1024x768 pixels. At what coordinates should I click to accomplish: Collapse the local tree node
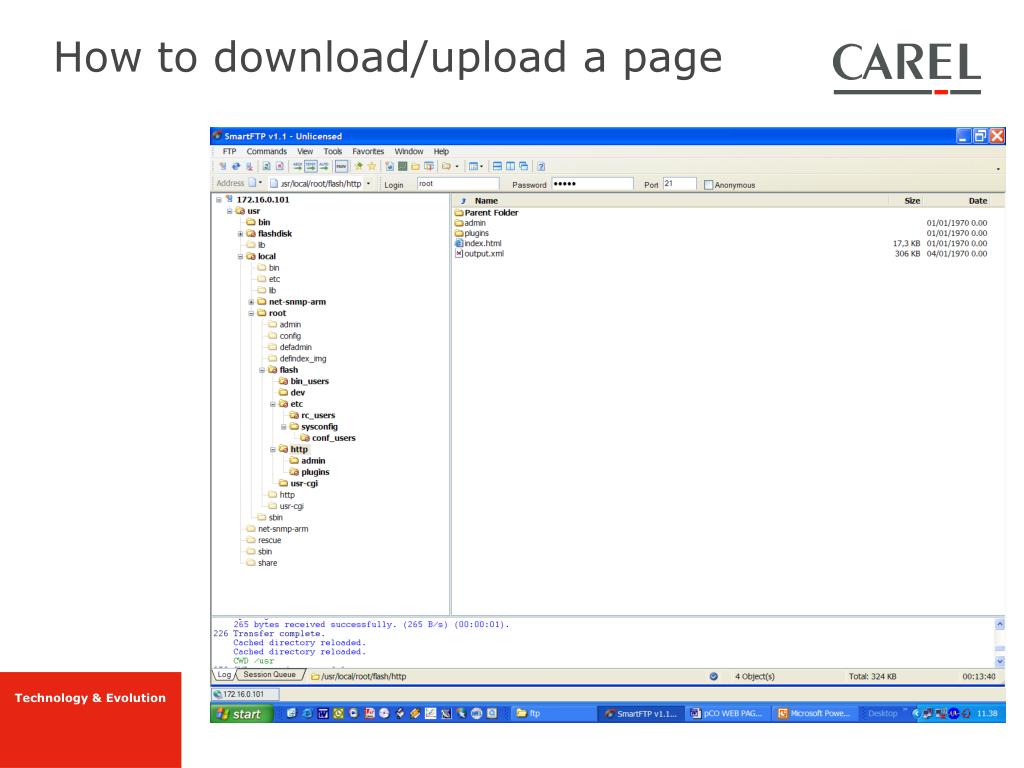[240, 257]
